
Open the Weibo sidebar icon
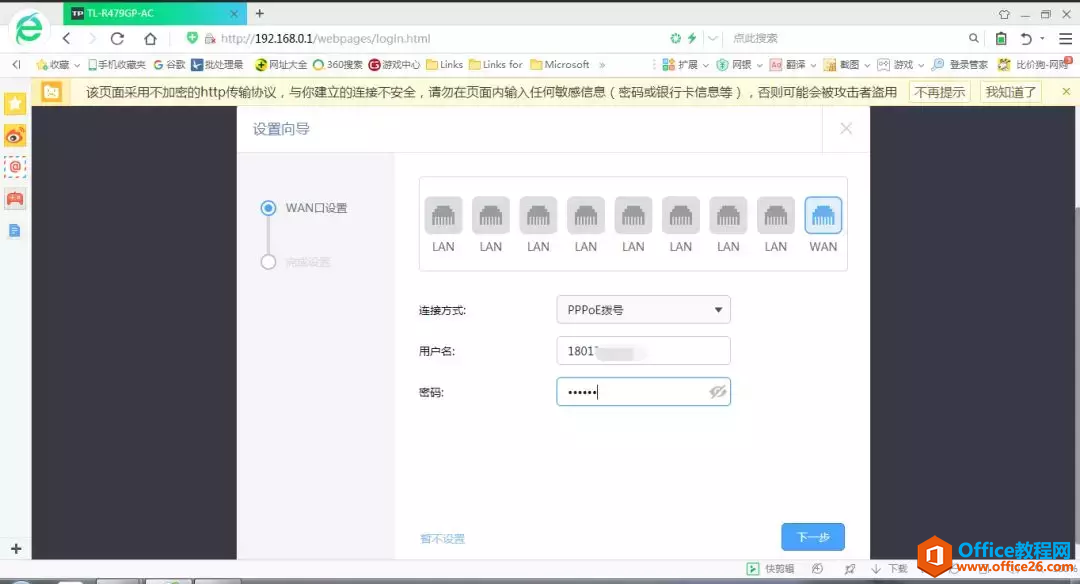tap(15, 136)
